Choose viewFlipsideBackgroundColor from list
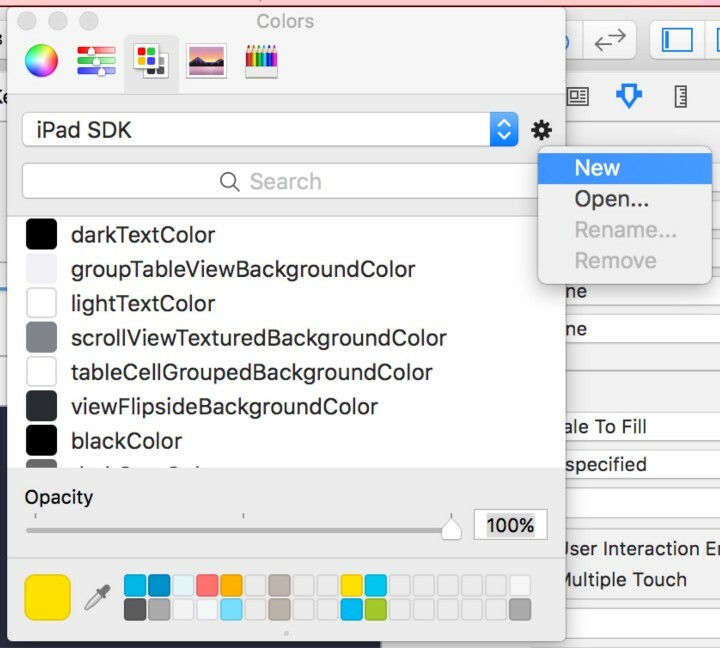 point(224,407)
